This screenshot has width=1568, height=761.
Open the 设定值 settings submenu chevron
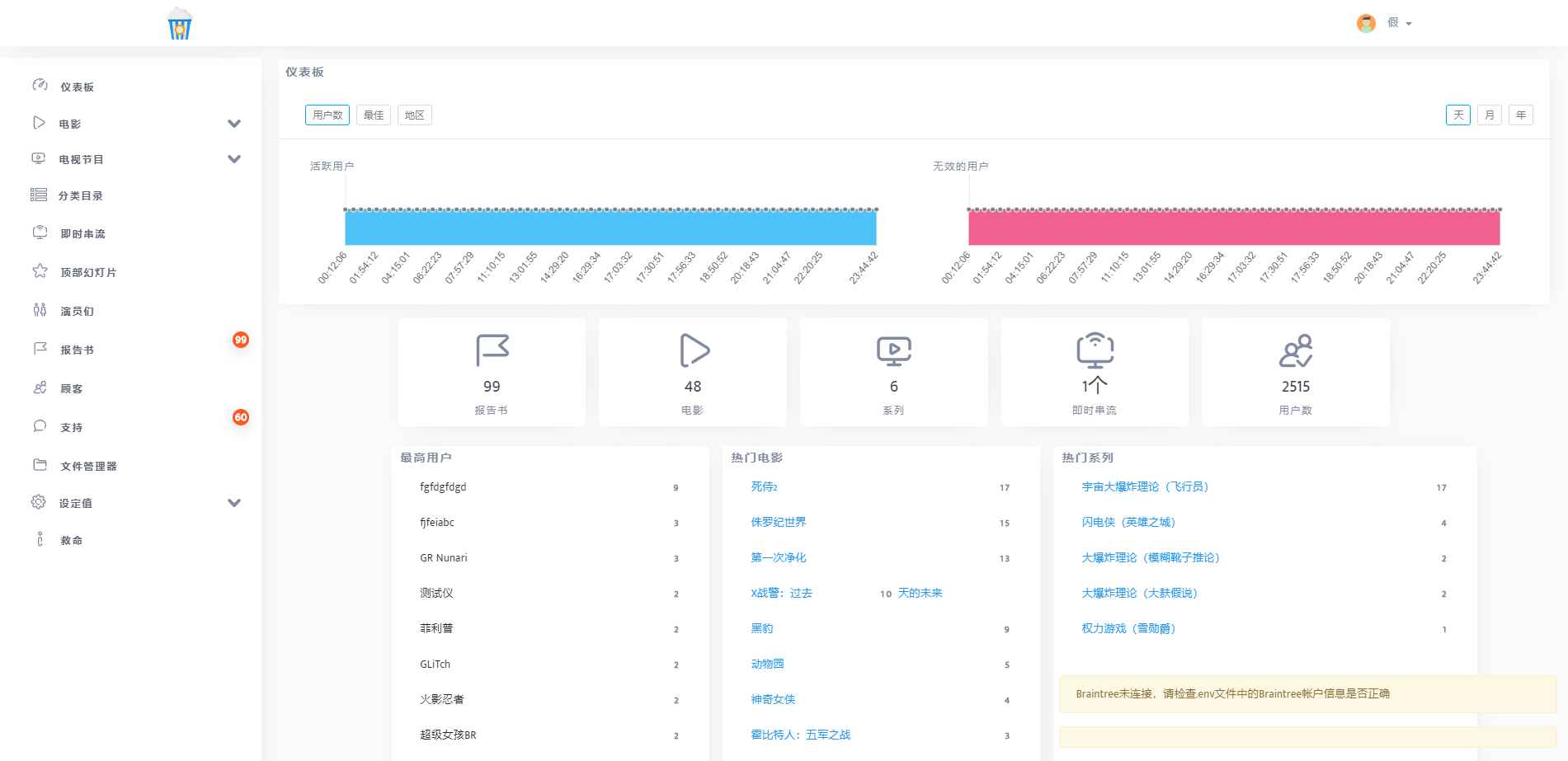pyautogui.click(x=234, y=503)
